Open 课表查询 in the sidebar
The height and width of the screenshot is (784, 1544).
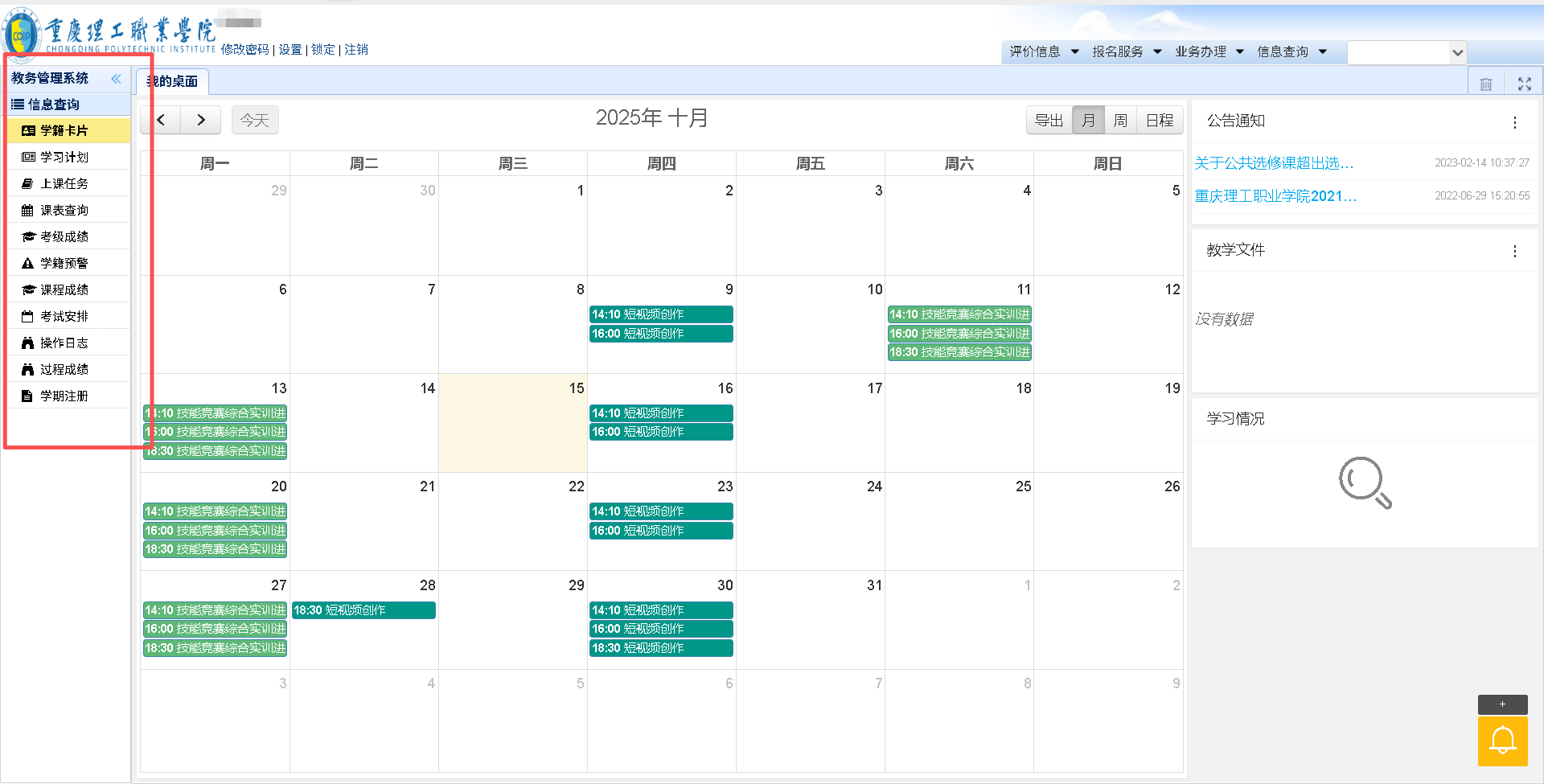point(64,211)
